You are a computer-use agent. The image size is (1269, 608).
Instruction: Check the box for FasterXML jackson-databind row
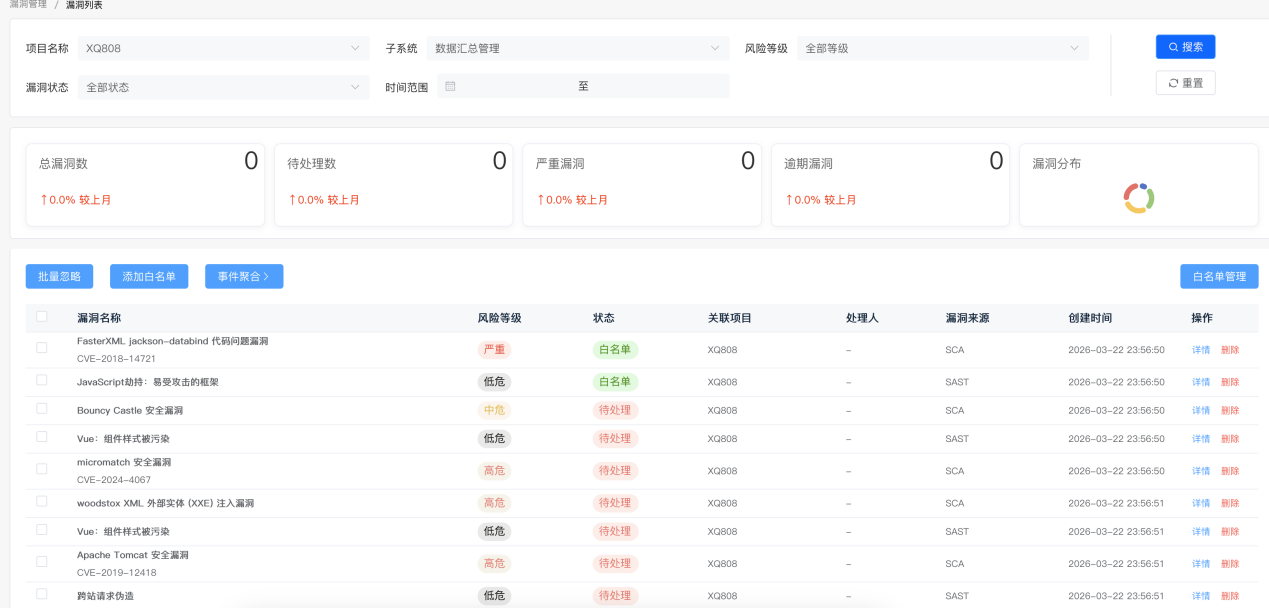(x=42, y=348)
